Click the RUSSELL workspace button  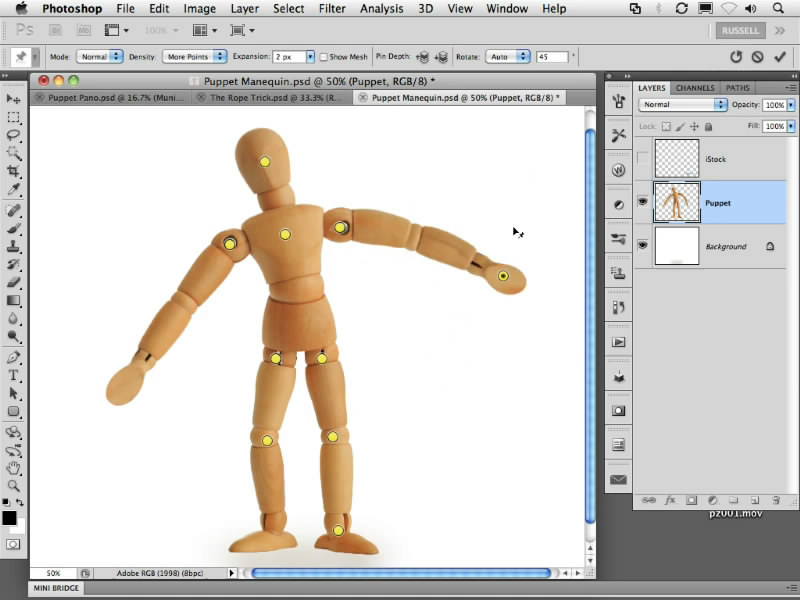[741, 30]
